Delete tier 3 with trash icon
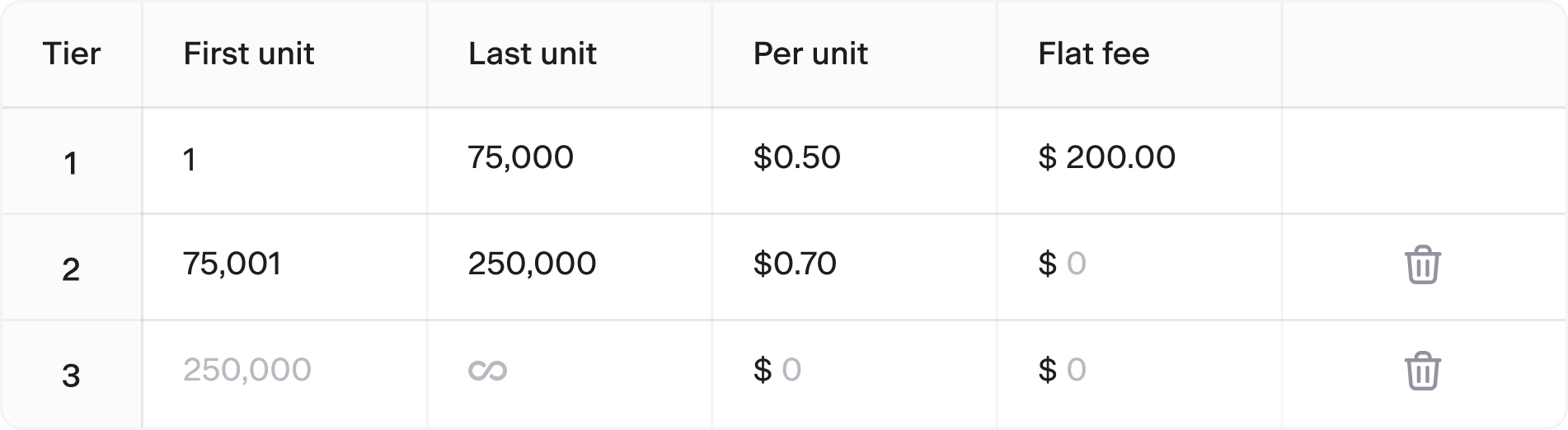1568x430 pixels. coord(1422,372)
